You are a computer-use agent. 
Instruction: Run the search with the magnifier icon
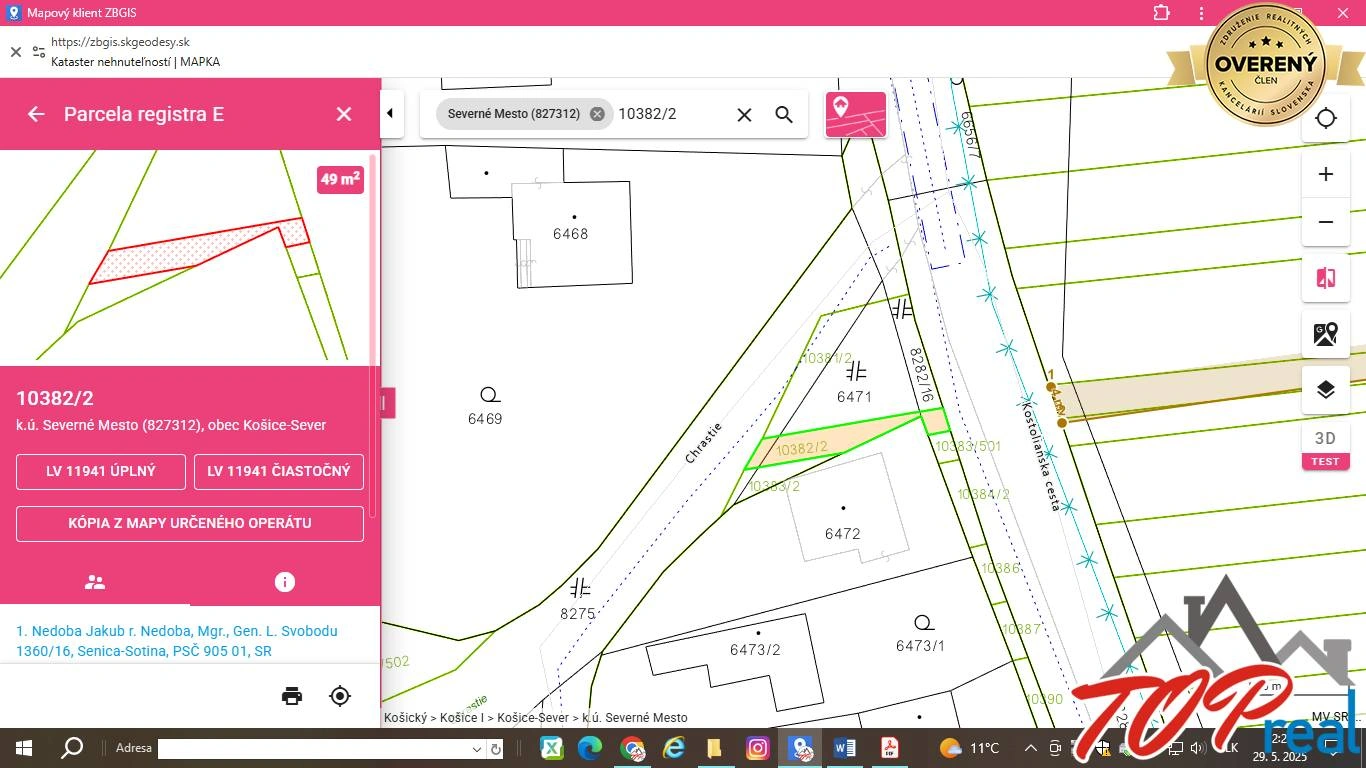(x=784, y=114)
